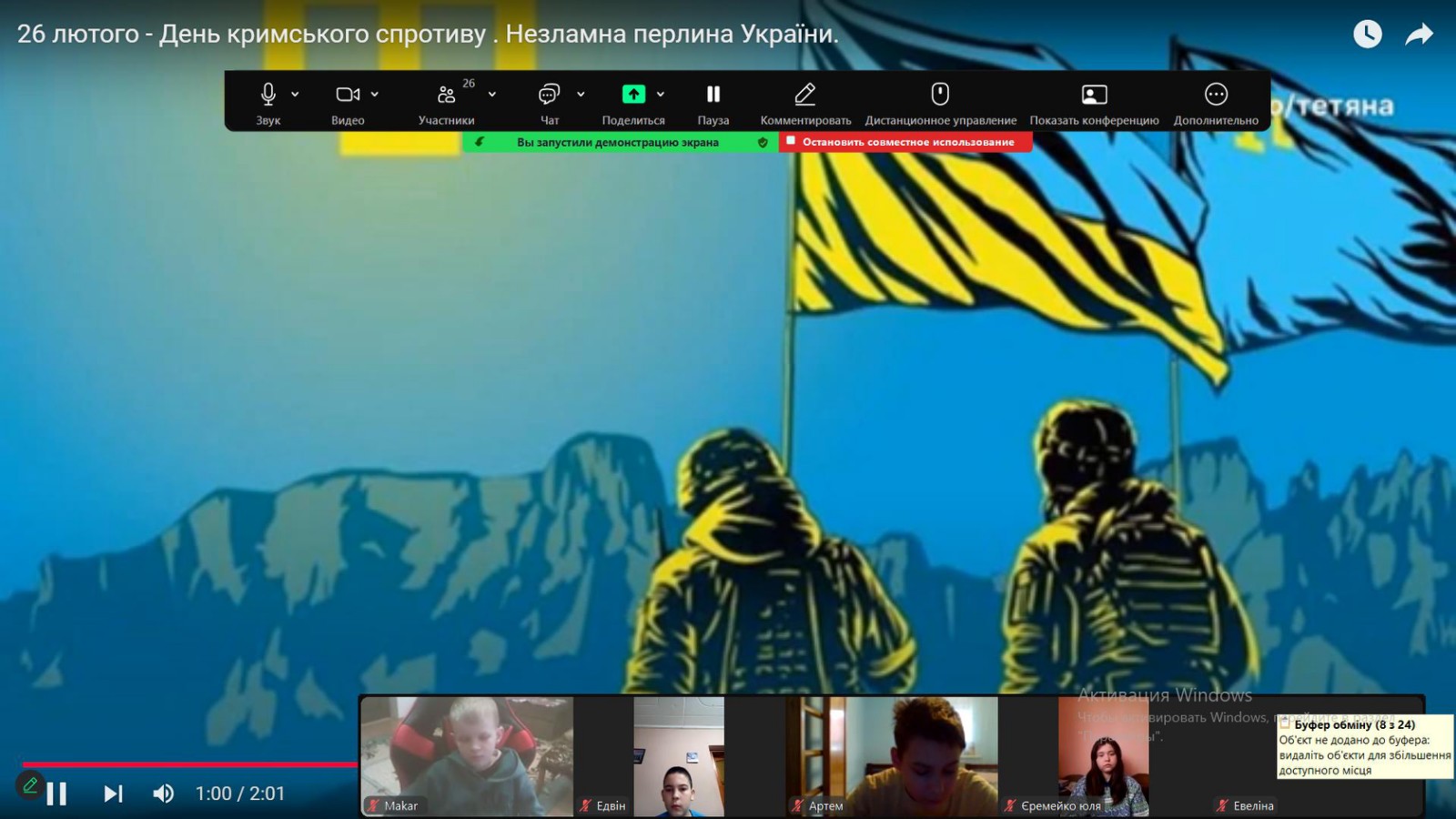Select Makar's video thumbnail

click(468, 755)
